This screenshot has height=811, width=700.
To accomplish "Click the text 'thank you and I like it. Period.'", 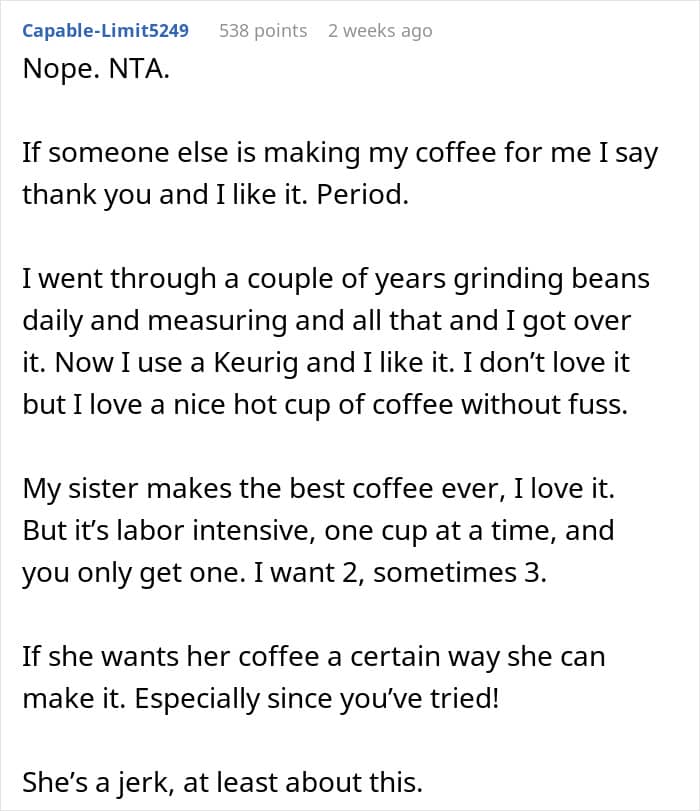I will (x=215, y=195).
